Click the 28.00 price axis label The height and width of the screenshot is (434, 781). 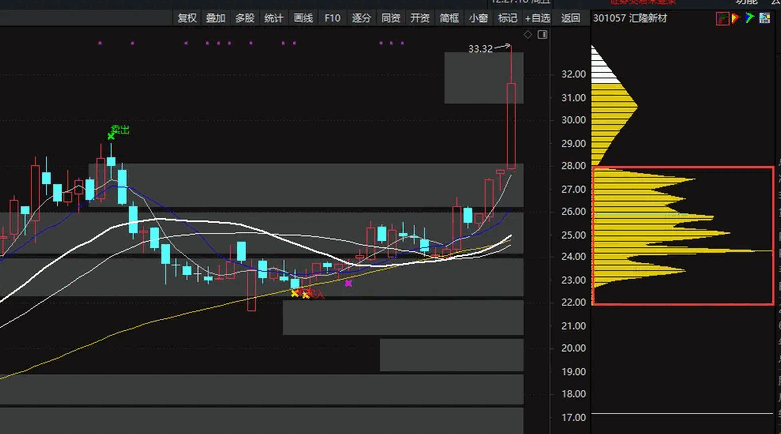click(573, 166)
